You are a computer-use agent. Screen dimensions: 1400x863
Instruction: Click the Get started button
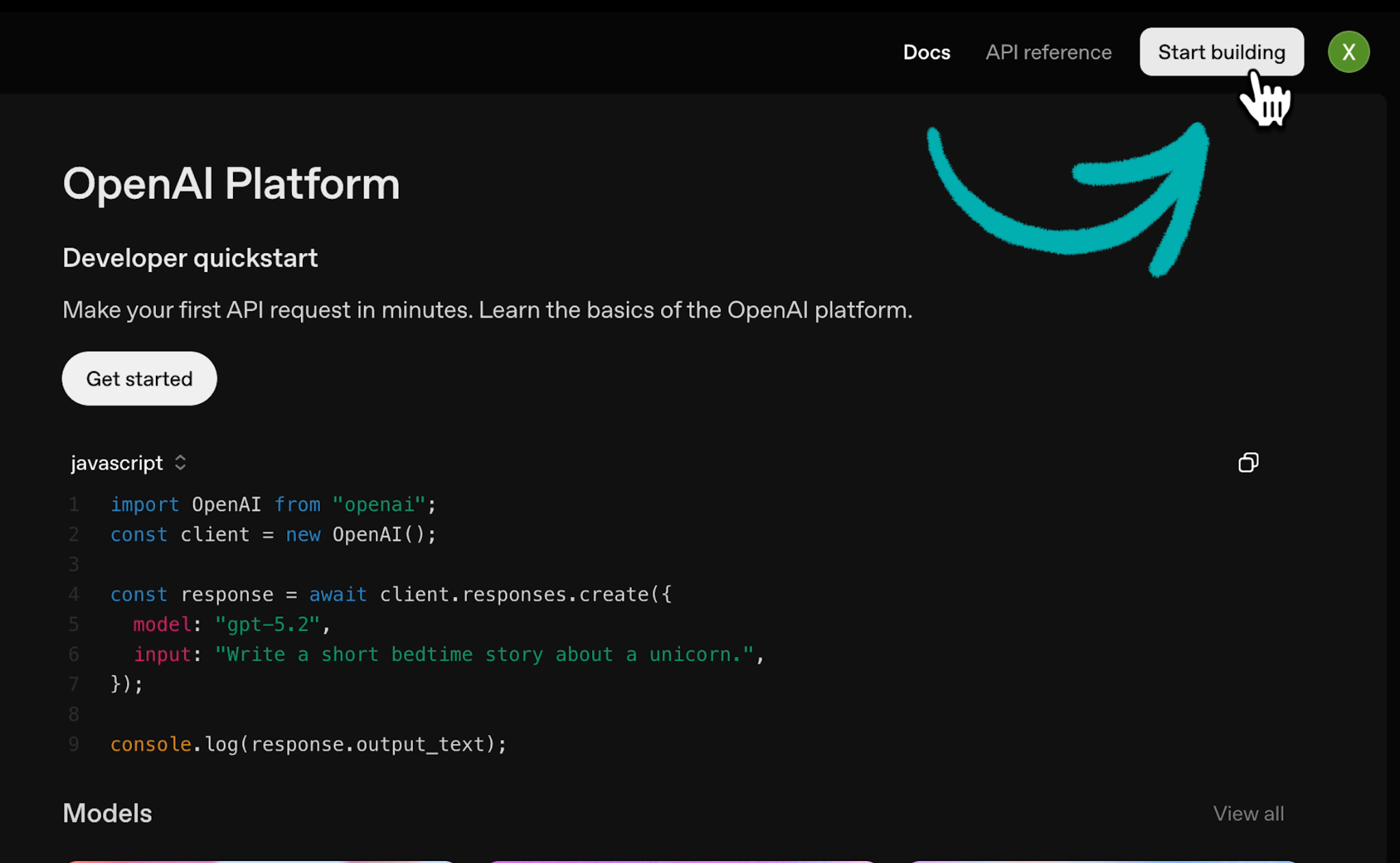(x=139, y=379)
